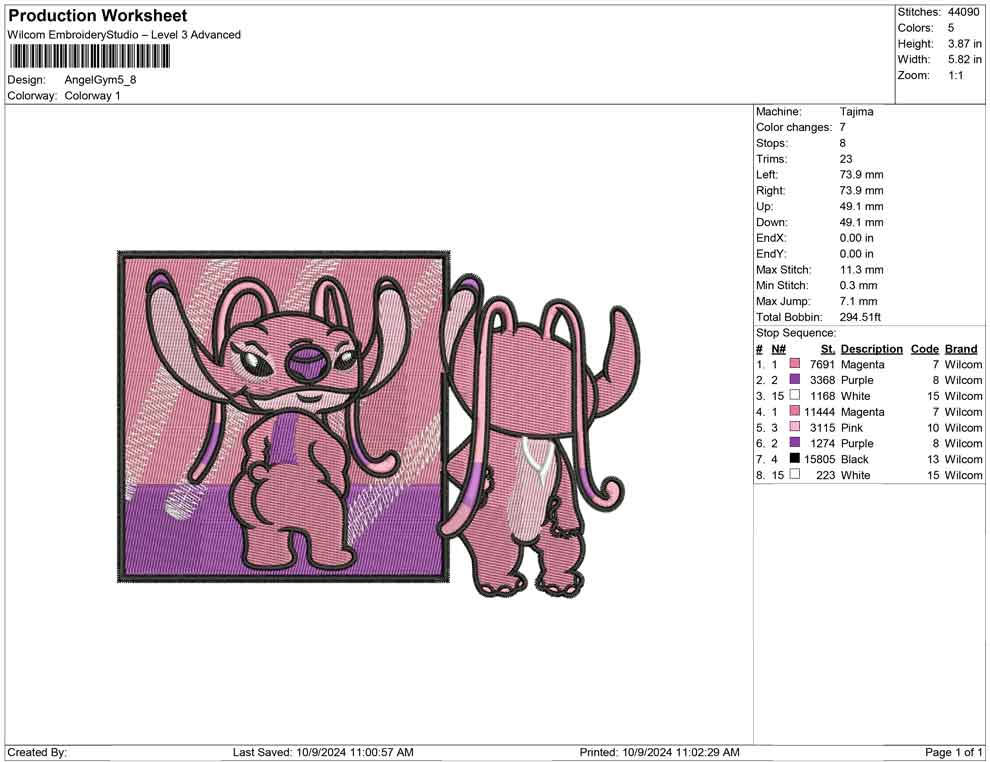Click the 'Right:' label
The height and width of the screenshot is (762, 990).
(771, 191)
